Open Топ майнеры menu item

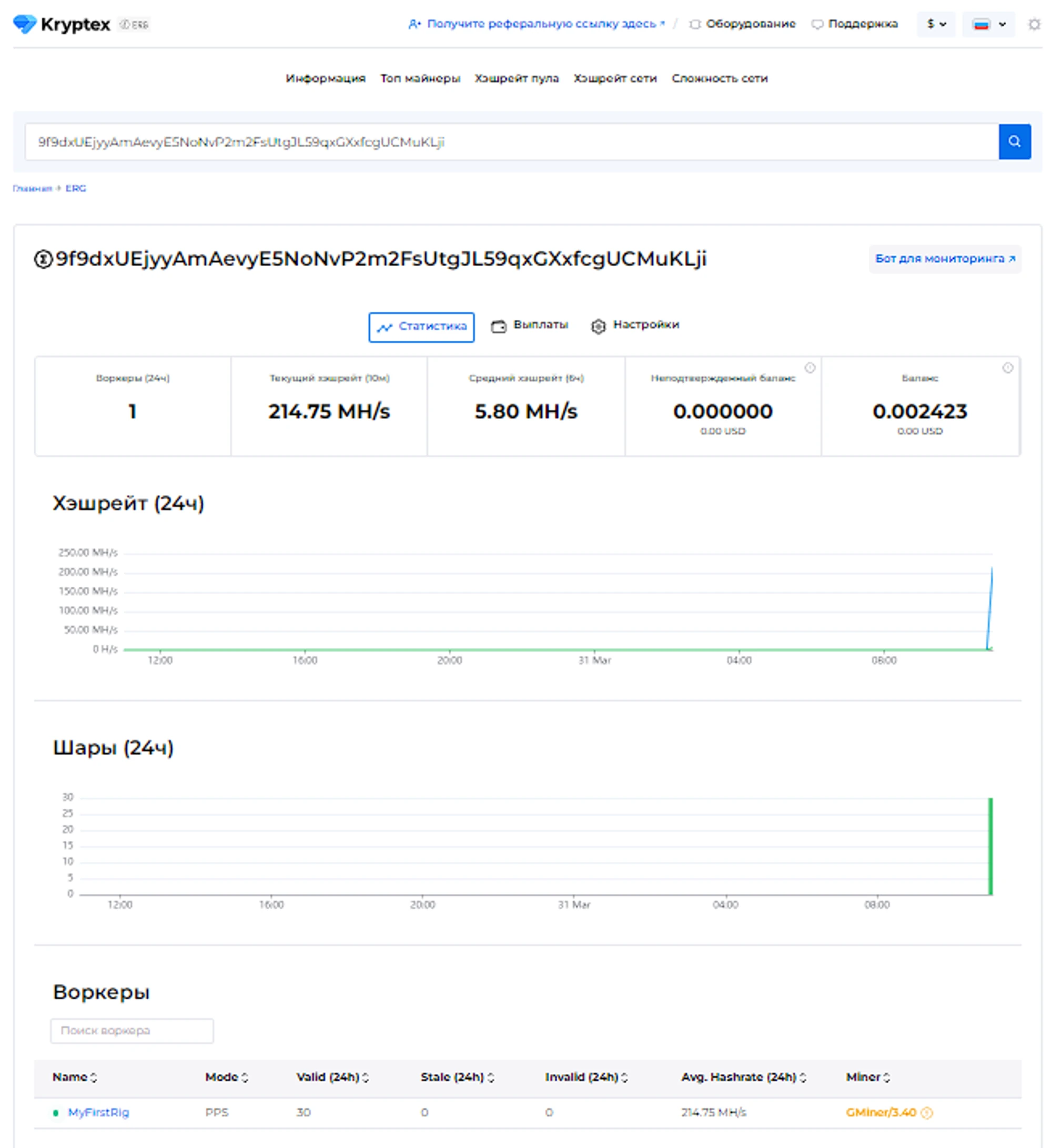420,78
